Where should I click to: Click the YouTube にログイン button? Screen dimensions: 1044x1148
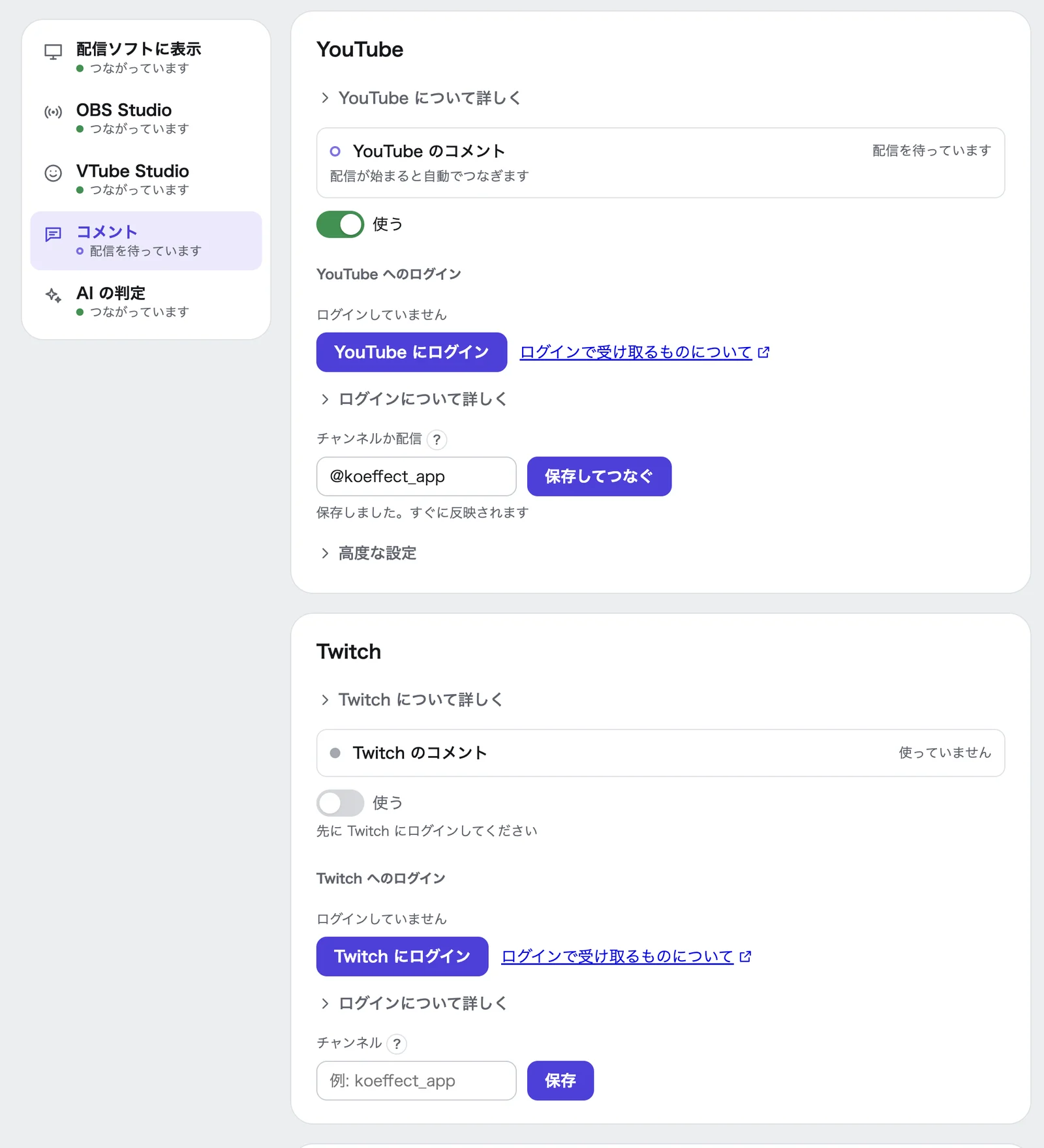[x=412, y=352]
